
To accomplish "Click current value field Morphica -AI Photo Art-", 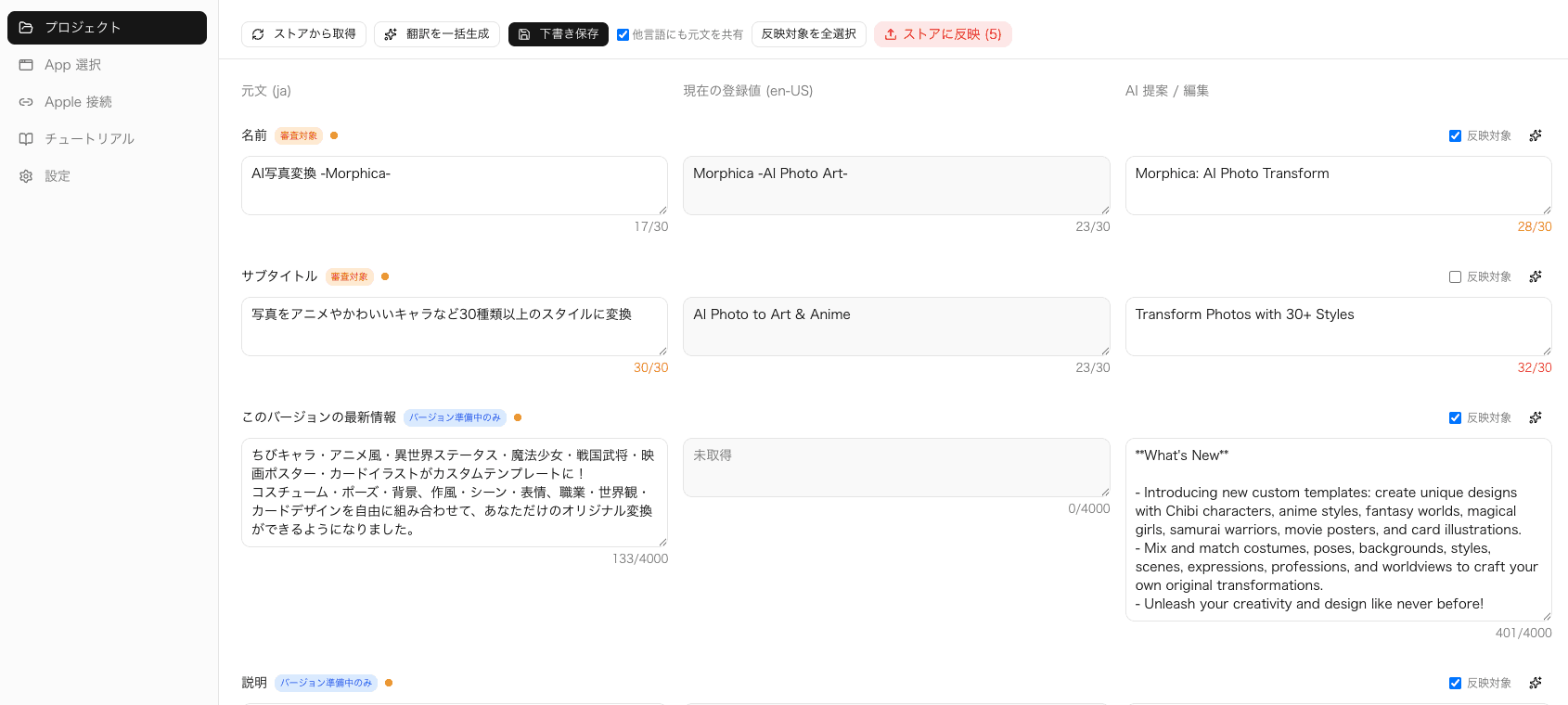I will pos(896,186).
